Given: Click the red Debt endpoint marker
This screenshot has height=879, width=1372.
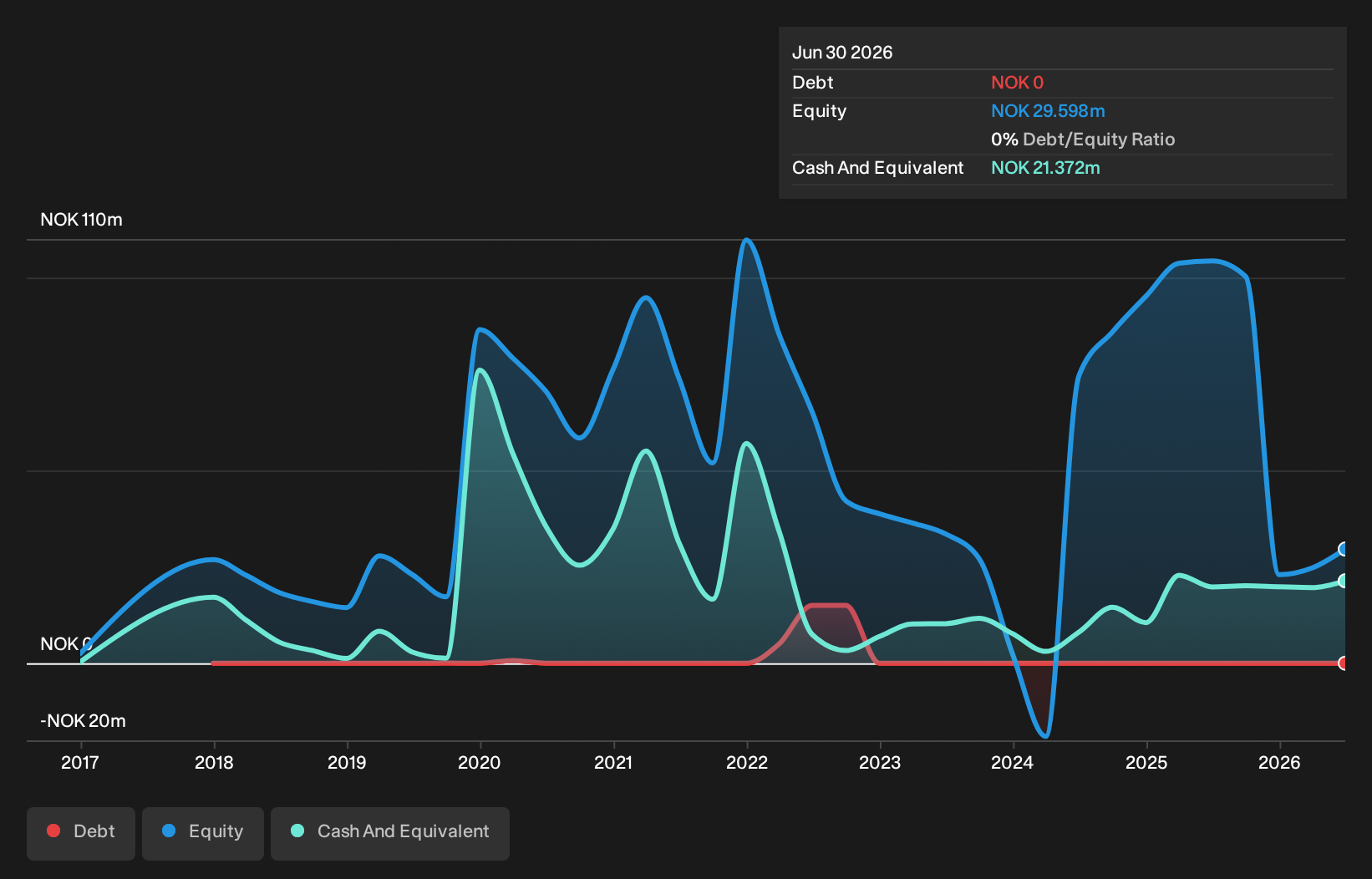Looking at the screenshot, I should click(x=1344, y=663).
